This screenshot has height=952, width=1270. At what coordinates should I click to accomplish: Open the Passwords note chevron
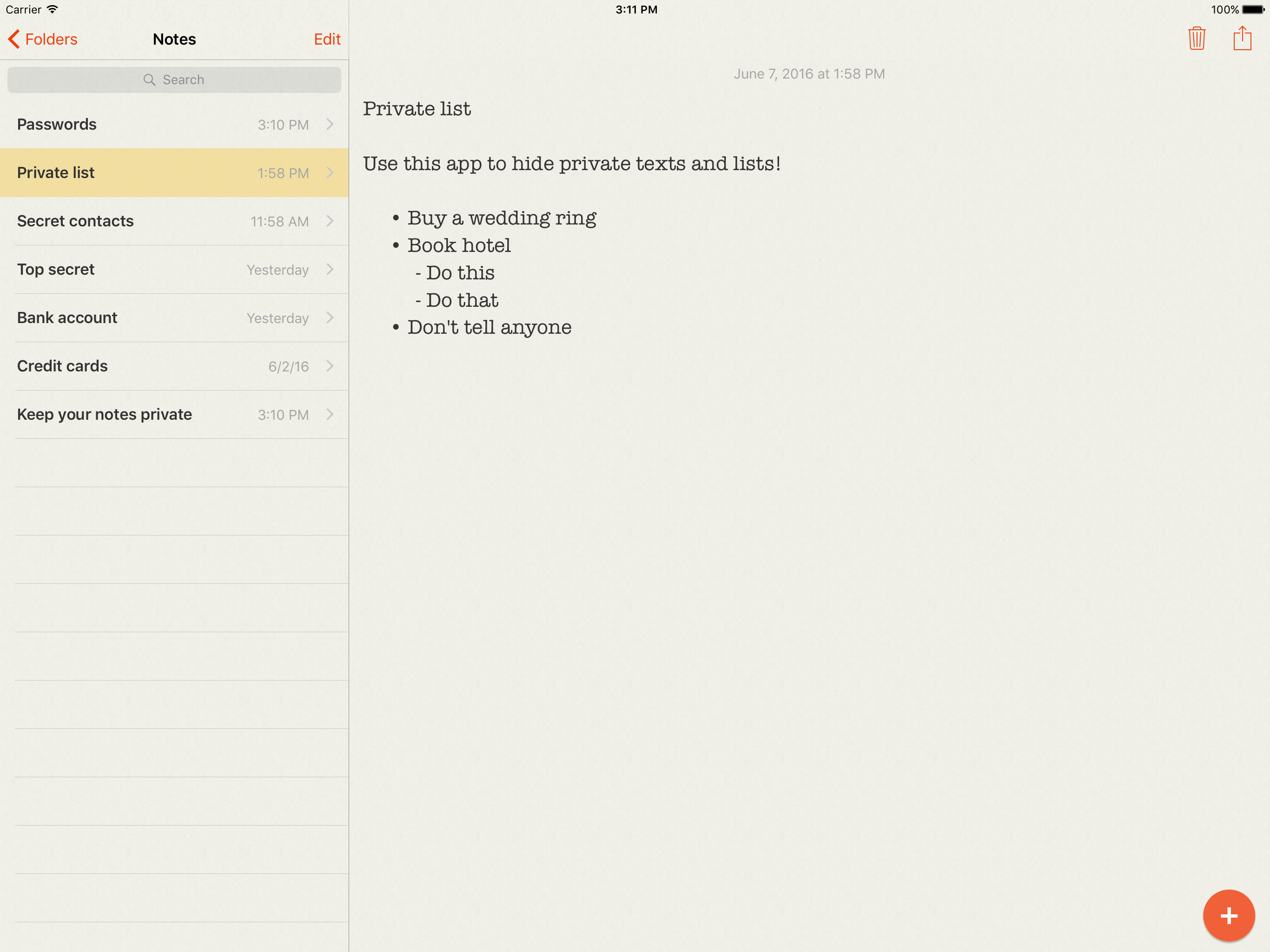[330, 125]
